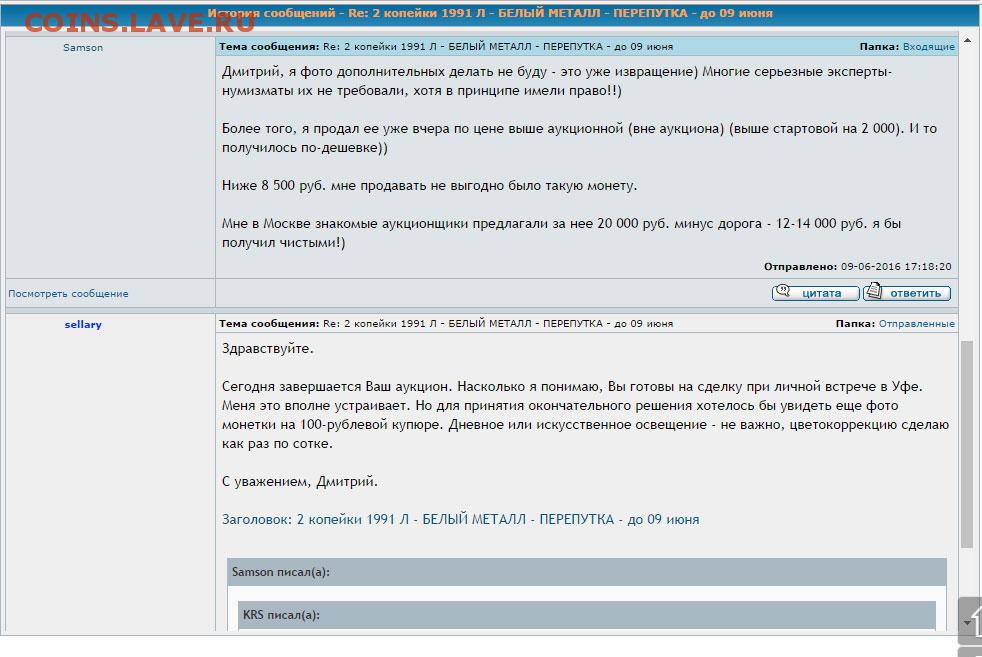Open the Заголовок: 2 копейки 1991 Л link

[460, 519]
